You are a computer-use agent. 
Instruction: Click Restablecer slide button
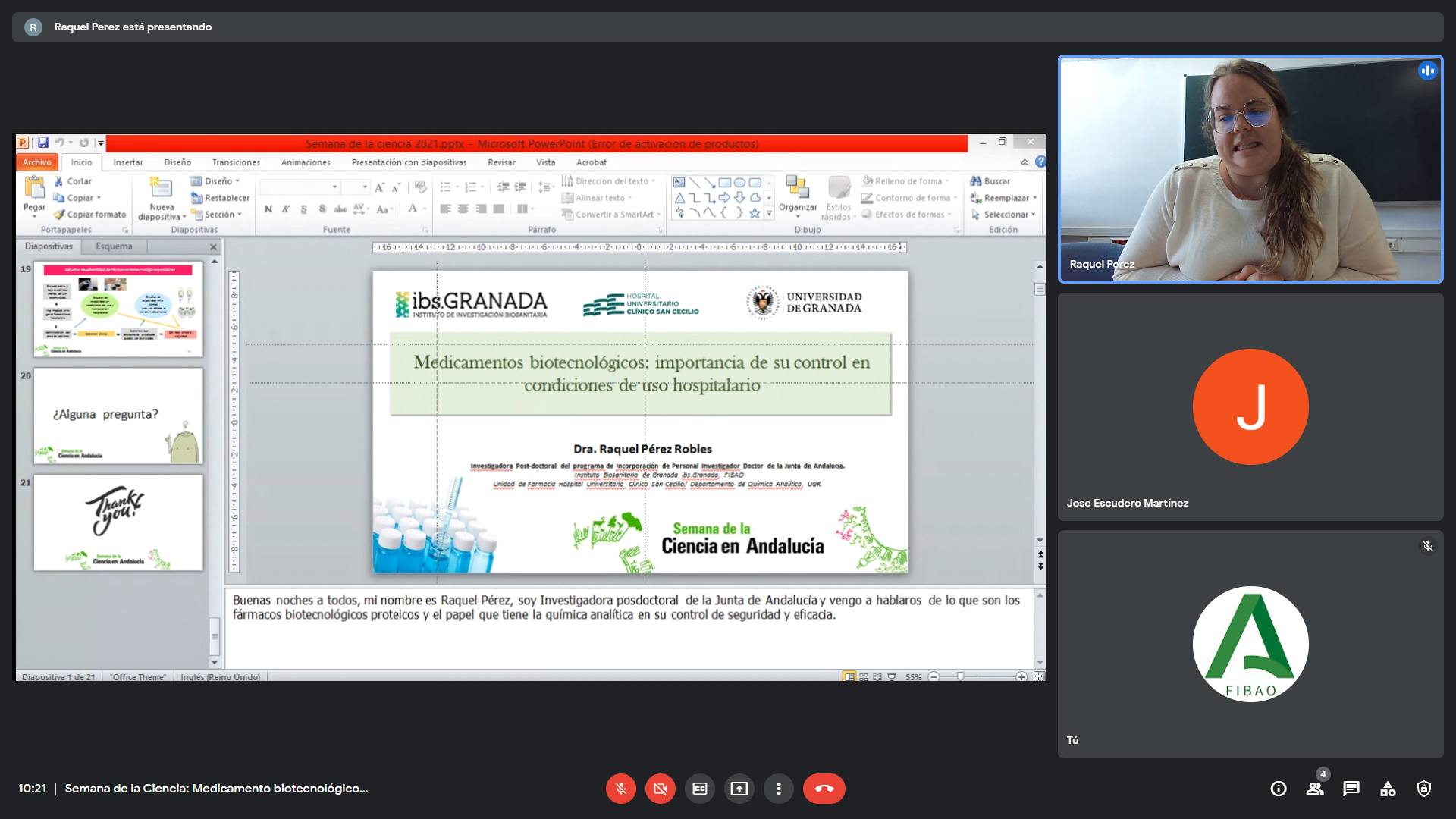point(220,198)
